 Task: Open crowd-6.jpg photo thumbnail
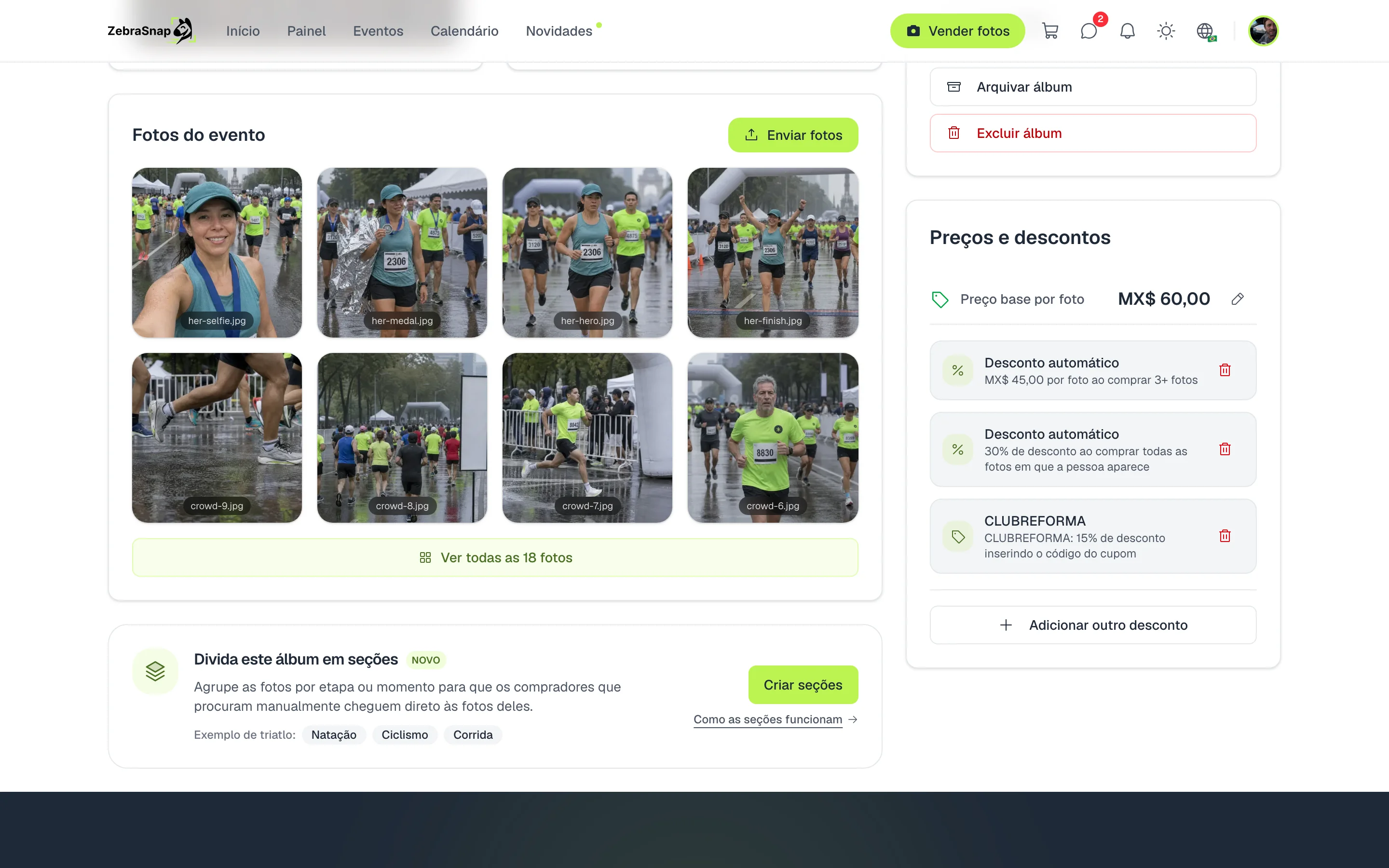click(x=773, y=438)
